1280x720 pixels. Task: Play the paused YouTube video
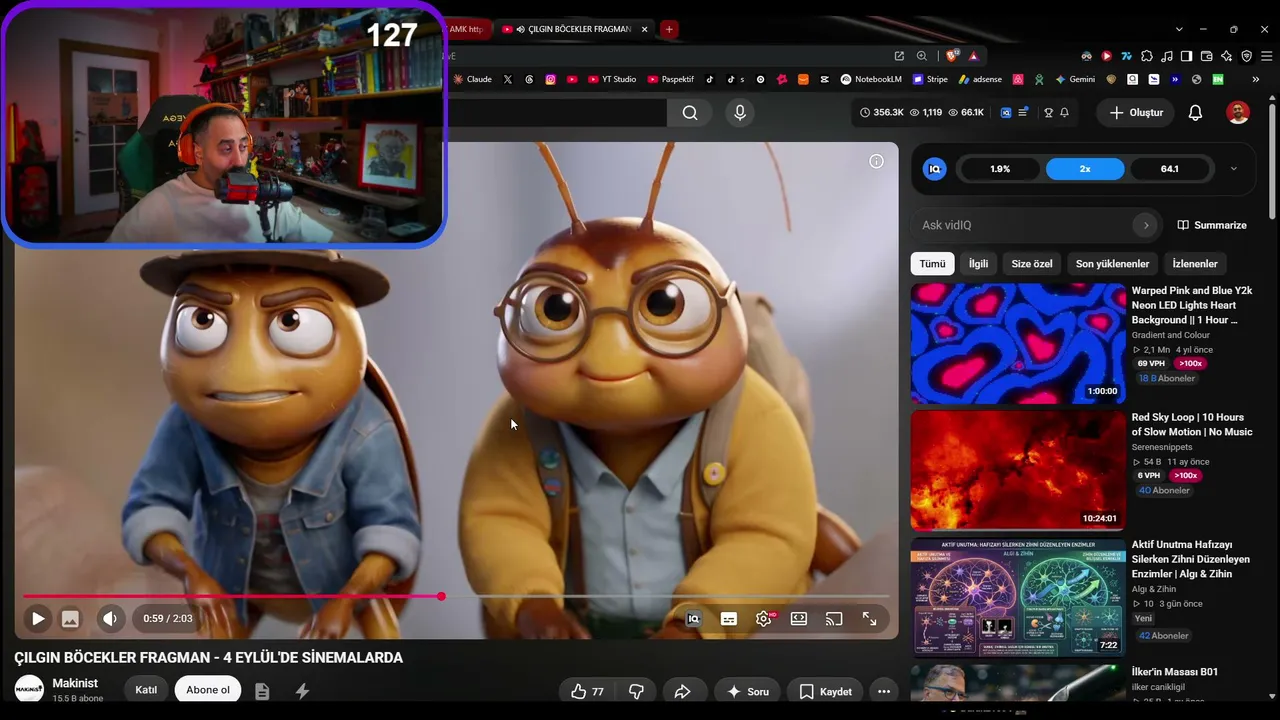[37, 619]
